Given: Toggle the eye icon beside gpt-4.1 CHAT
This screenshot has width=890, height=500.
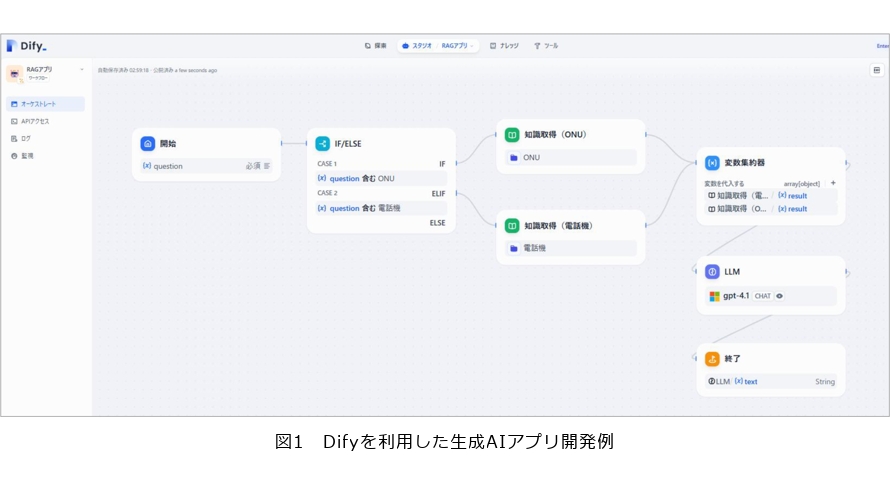Looking at the screenshot, I should pos(780,296).
